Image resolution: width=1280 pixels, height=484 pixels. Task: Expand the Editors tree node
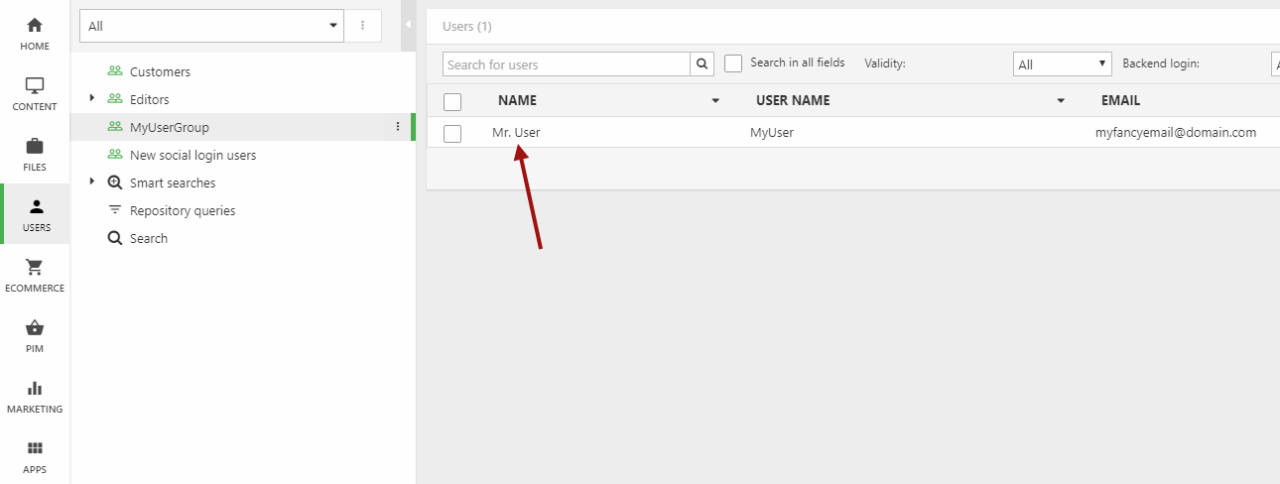92,98
